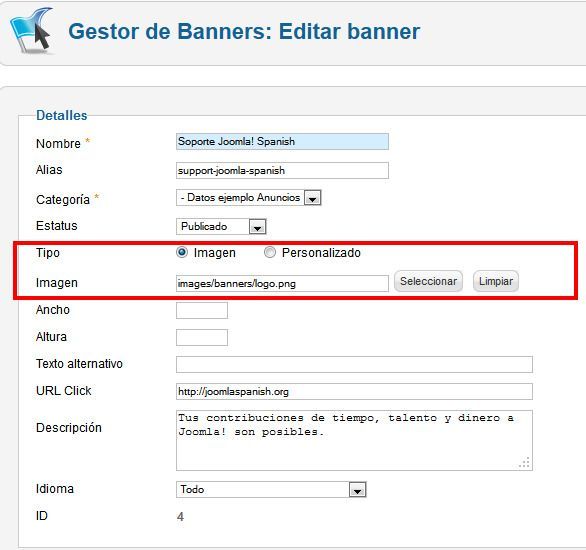Click the Seleccionar image button
Image resolution: width=586 pixels, height=550 pixels.
coord(428,281)
